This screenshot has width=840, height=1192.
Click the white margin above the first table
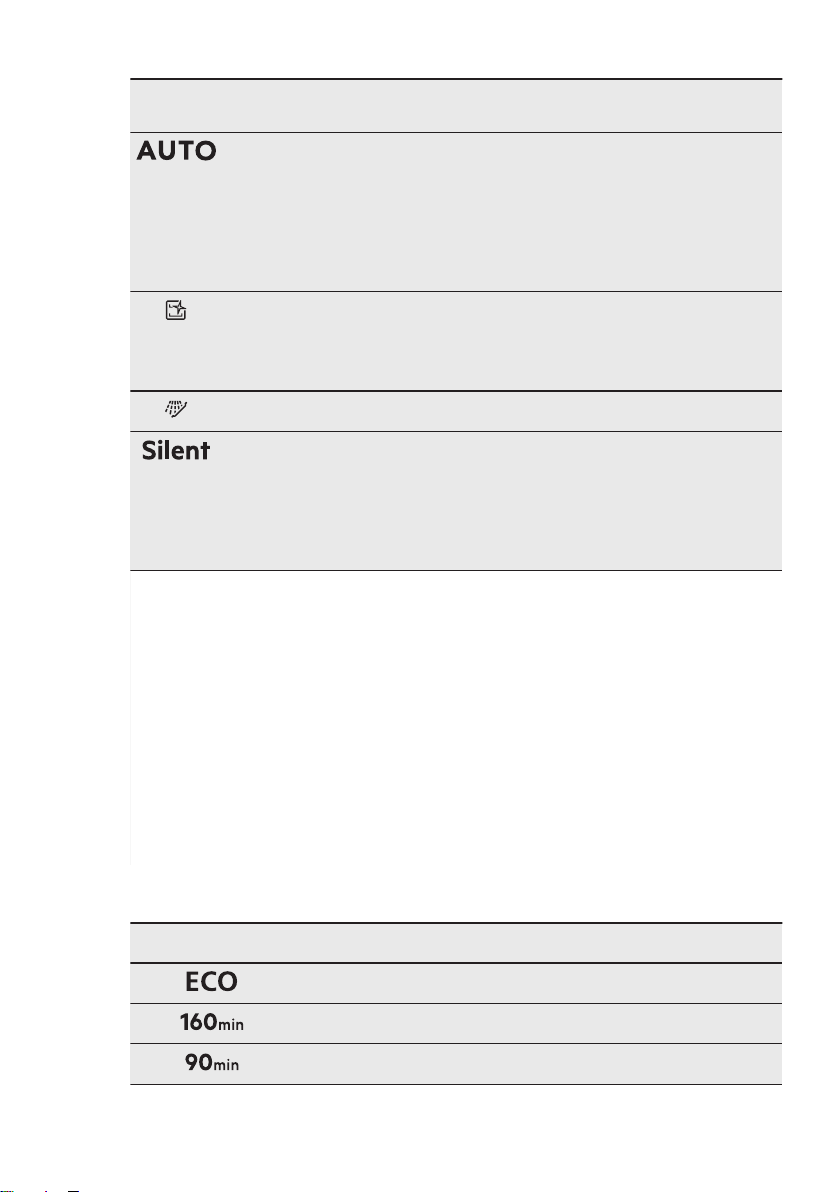coord(455,38)
